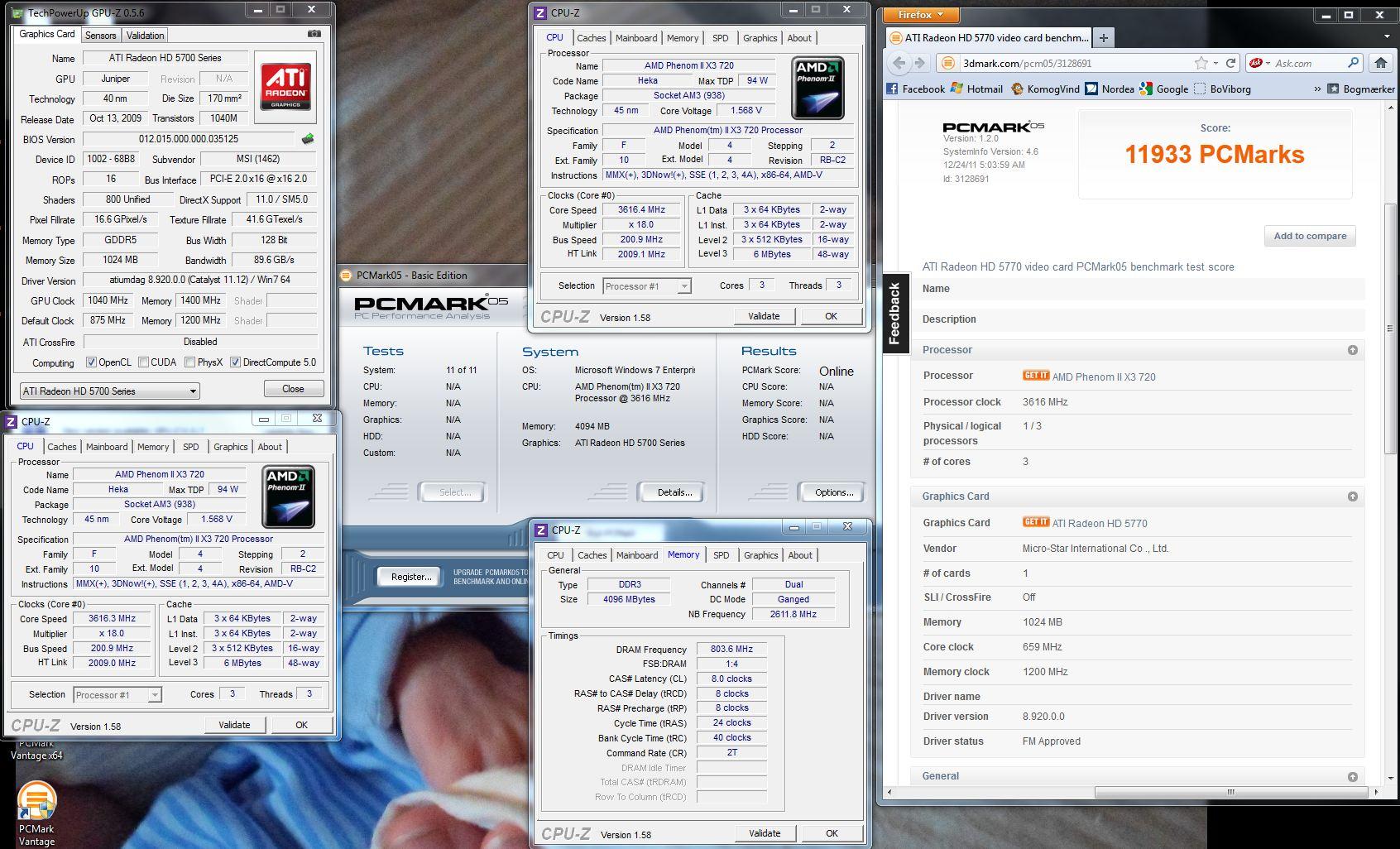
Task: Open Google bookmark
Action: click(1163, 89)
